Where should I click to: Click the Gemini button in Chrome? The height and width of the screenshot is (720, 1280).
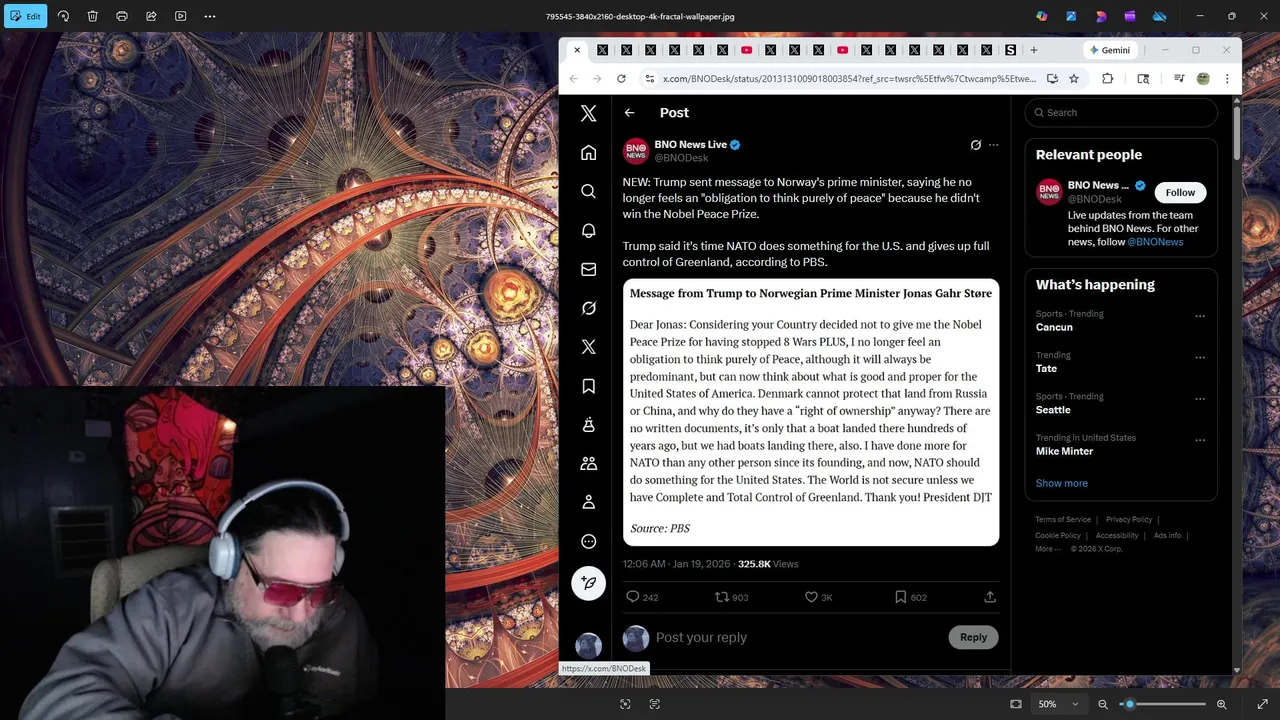1110,50
